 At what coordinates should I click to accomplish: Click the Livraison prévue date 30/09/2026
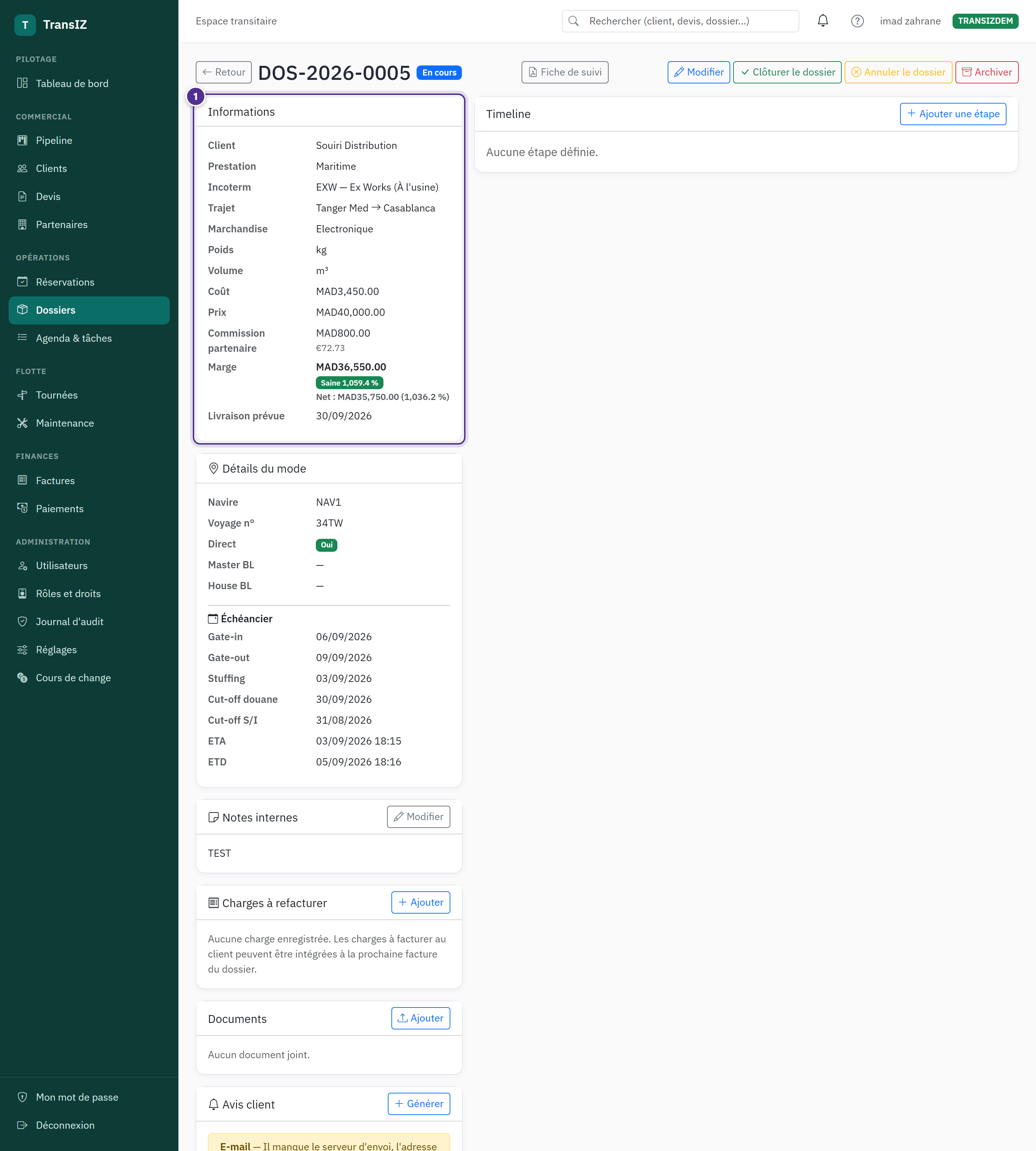pos(344,416)
